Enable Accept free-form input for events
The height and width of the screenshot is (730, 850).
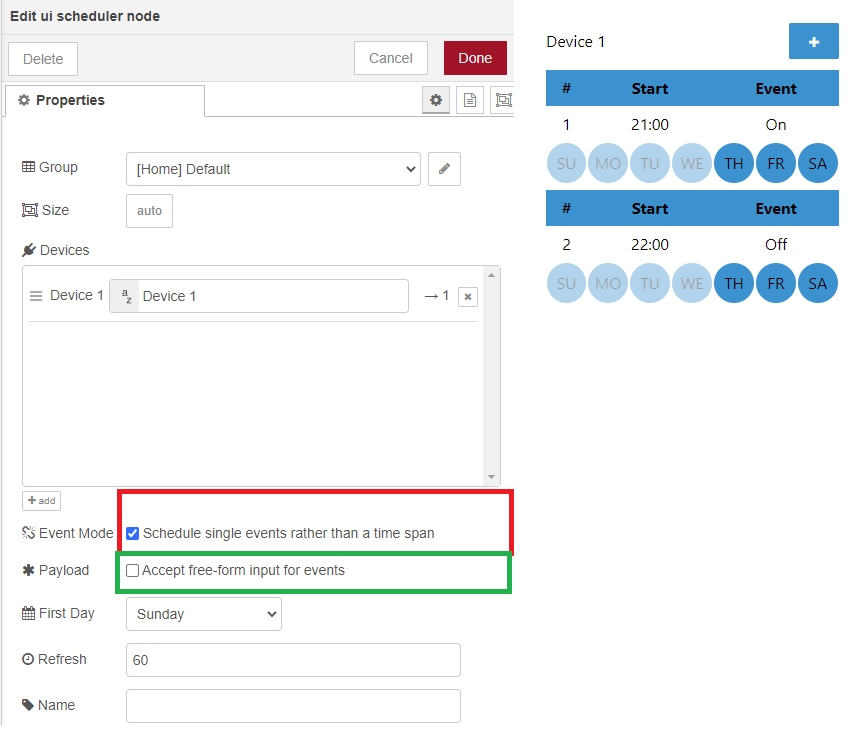click(x=131, y=570)
